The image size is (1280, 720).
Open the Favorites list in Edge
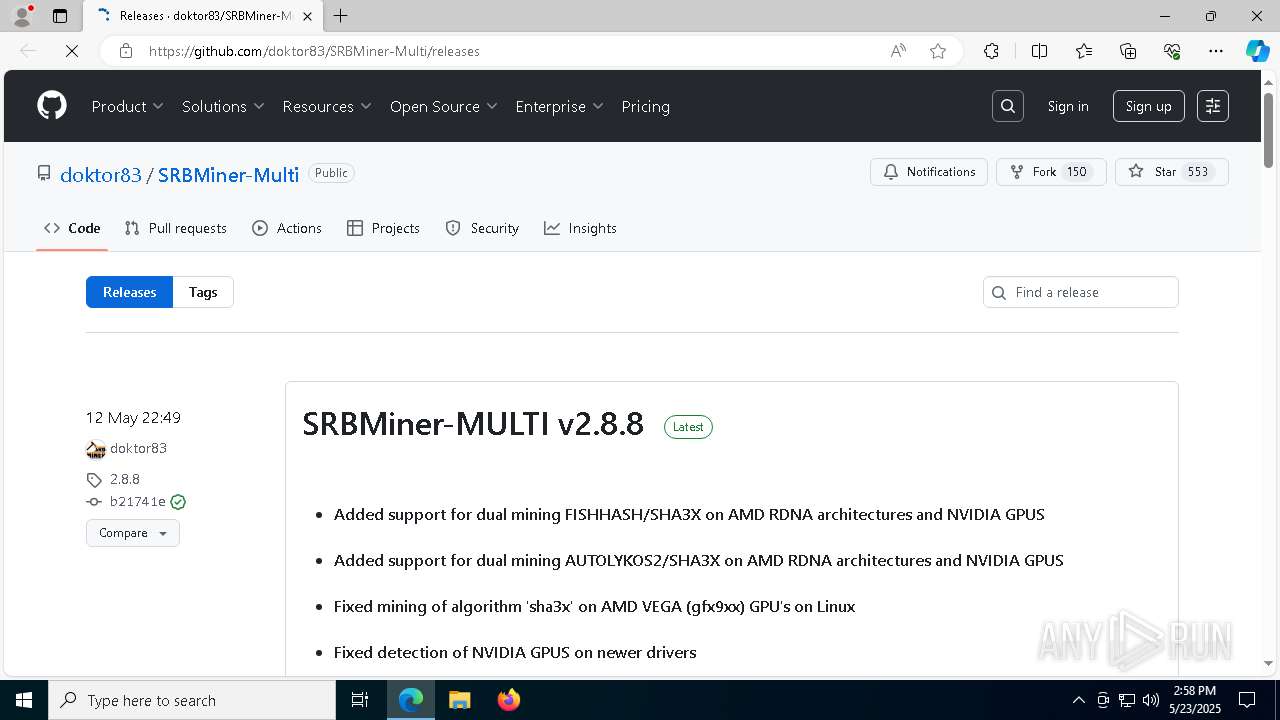(x=1084, y=51)
